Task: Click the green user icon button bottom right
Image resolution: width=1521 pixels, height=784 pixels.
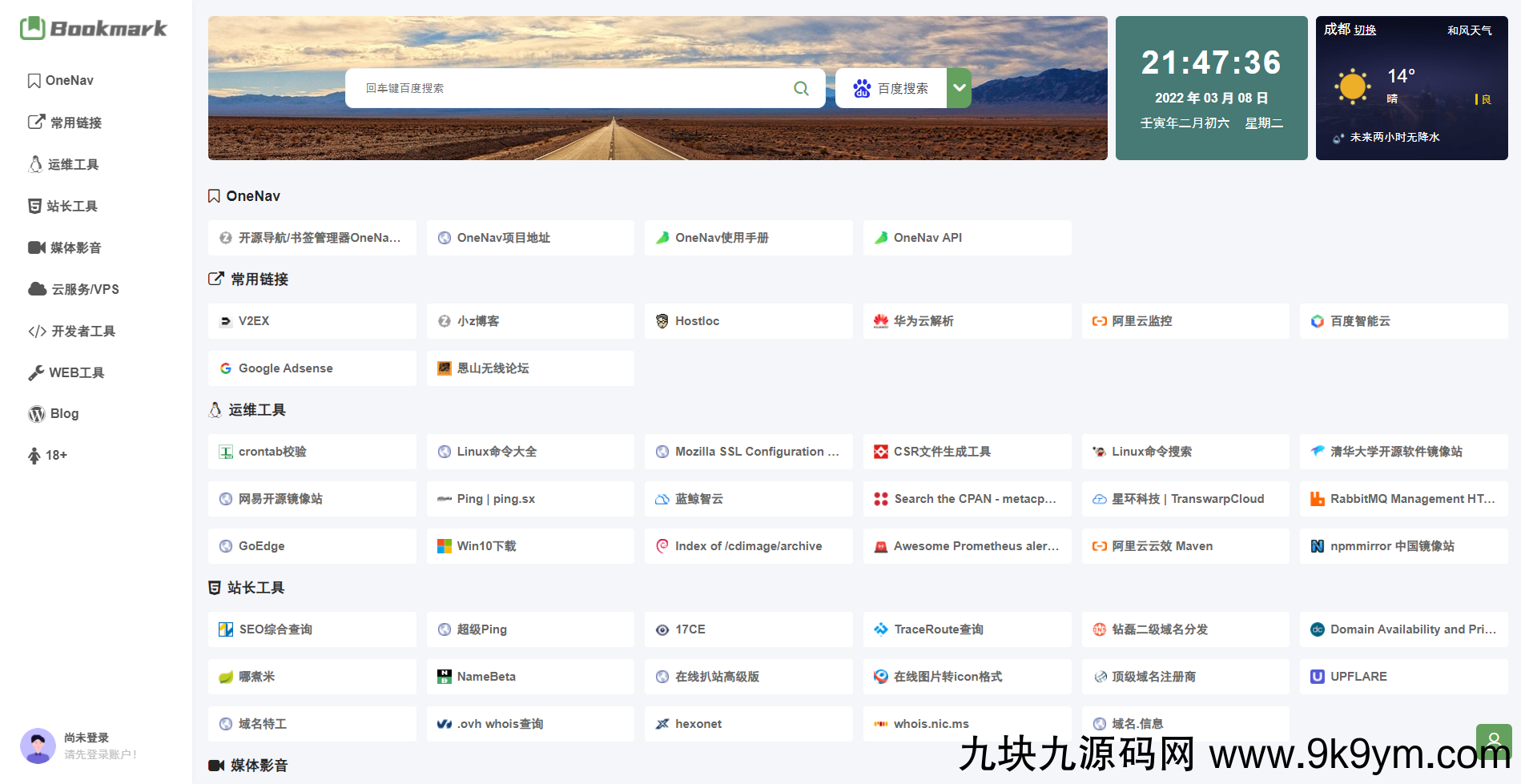Action: (x=1493, y=740)
